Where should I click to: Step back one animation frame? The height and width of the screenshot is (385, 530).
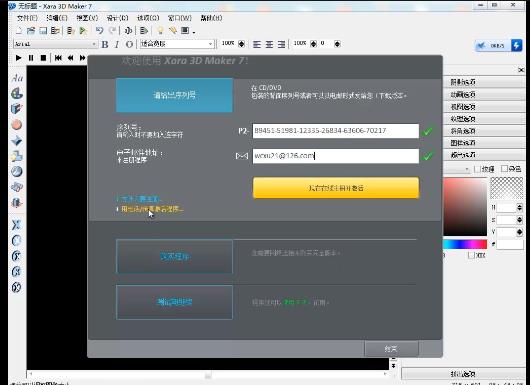[x=70, y=58]
